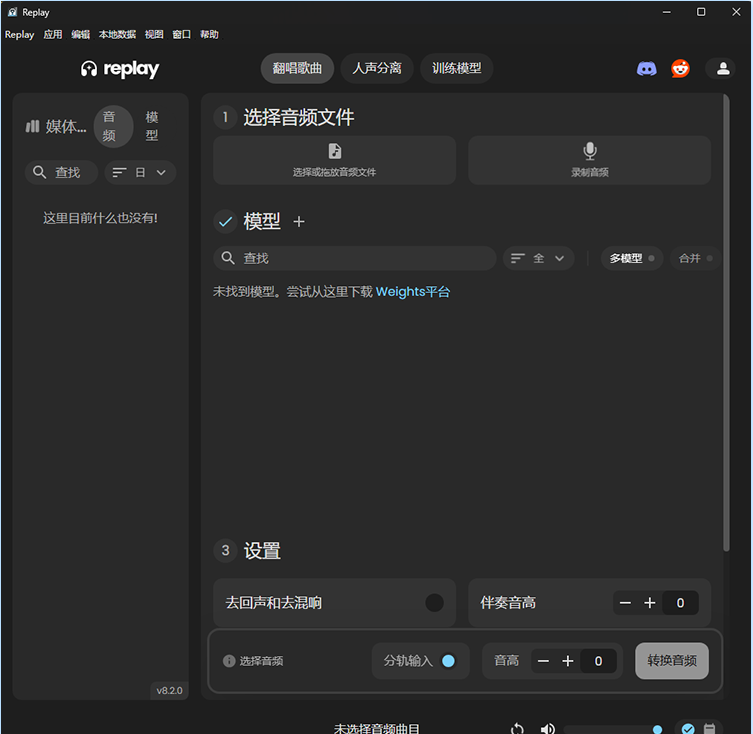Toggle the 去回声和去混响 switch
753x734 pixels.
tap(434, 603)
